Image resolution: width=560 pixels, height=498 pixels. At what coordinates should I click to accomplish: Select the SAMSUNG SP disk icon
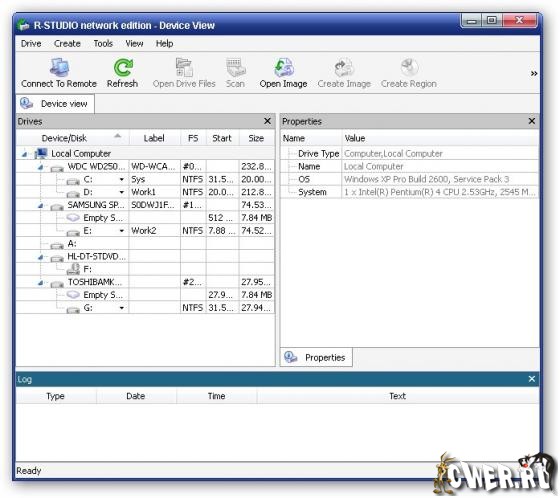(57, 206)
